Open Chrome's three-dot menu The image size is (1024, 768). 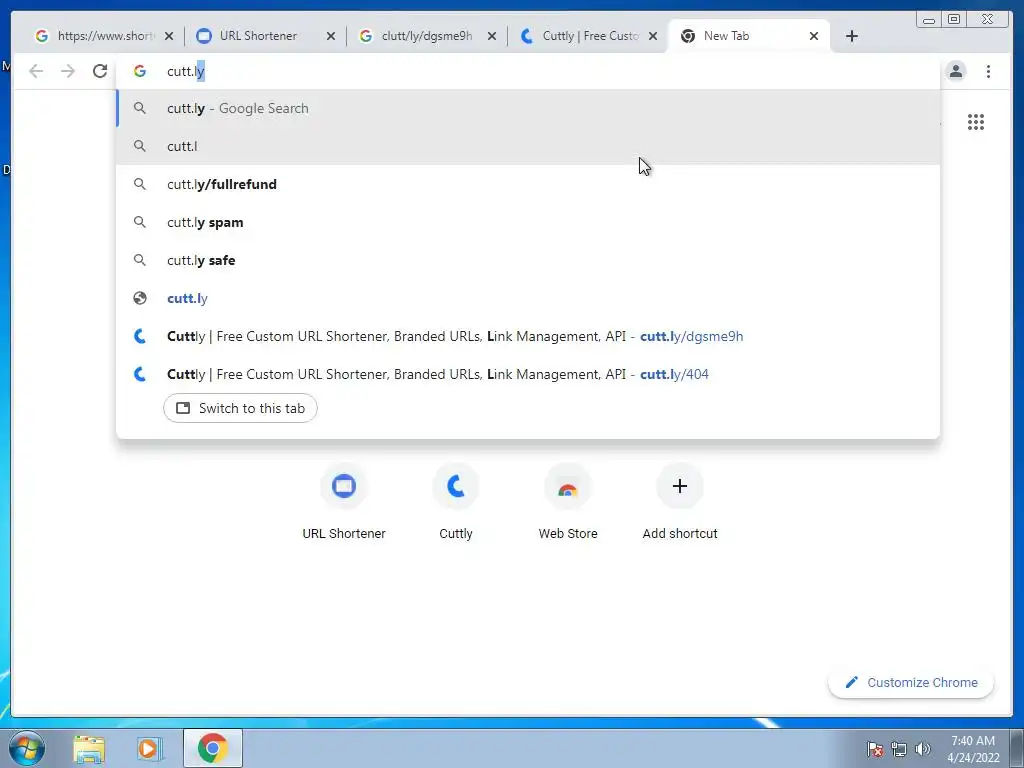point(988,71)
